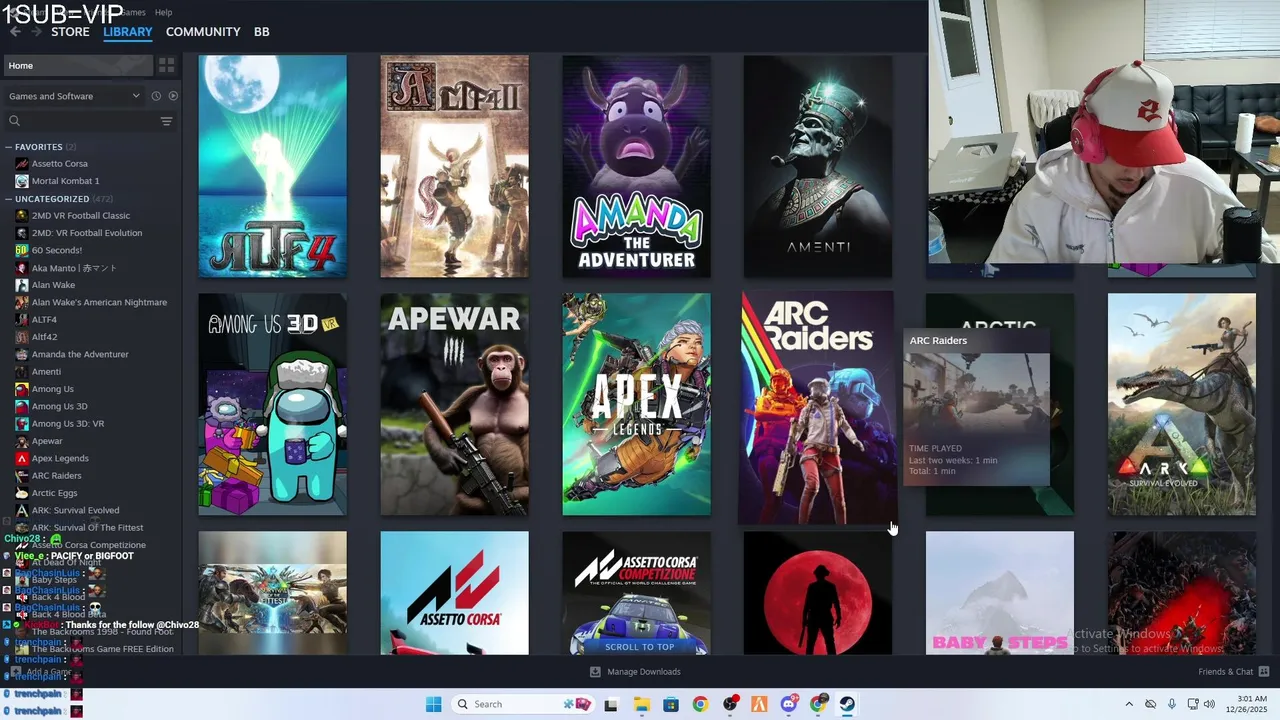Screen dimensions: 1280x720
Task: Switch to the grid collections view icon
Action: [x=166, y=65]
